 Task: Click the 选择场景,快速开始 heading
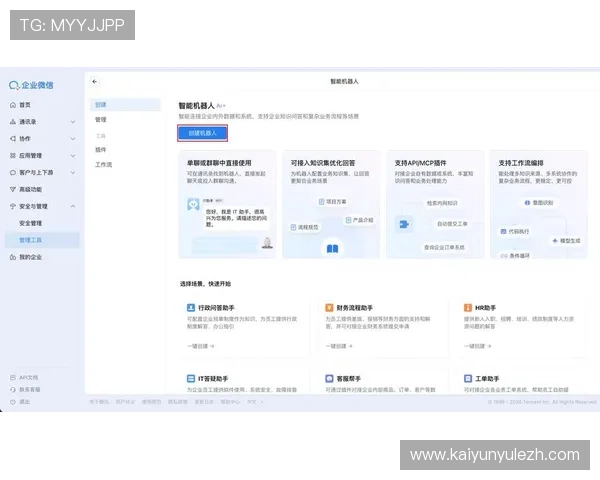[x=205, y=284]
